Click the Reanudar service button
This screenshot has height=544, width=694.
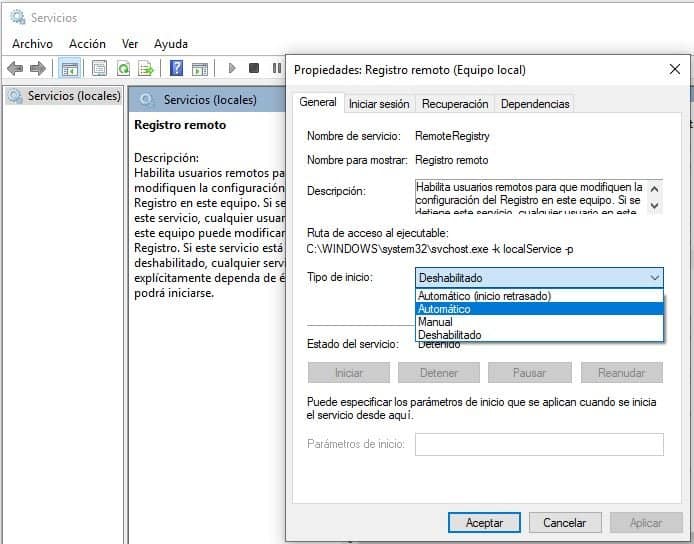(x=622, y=373)
